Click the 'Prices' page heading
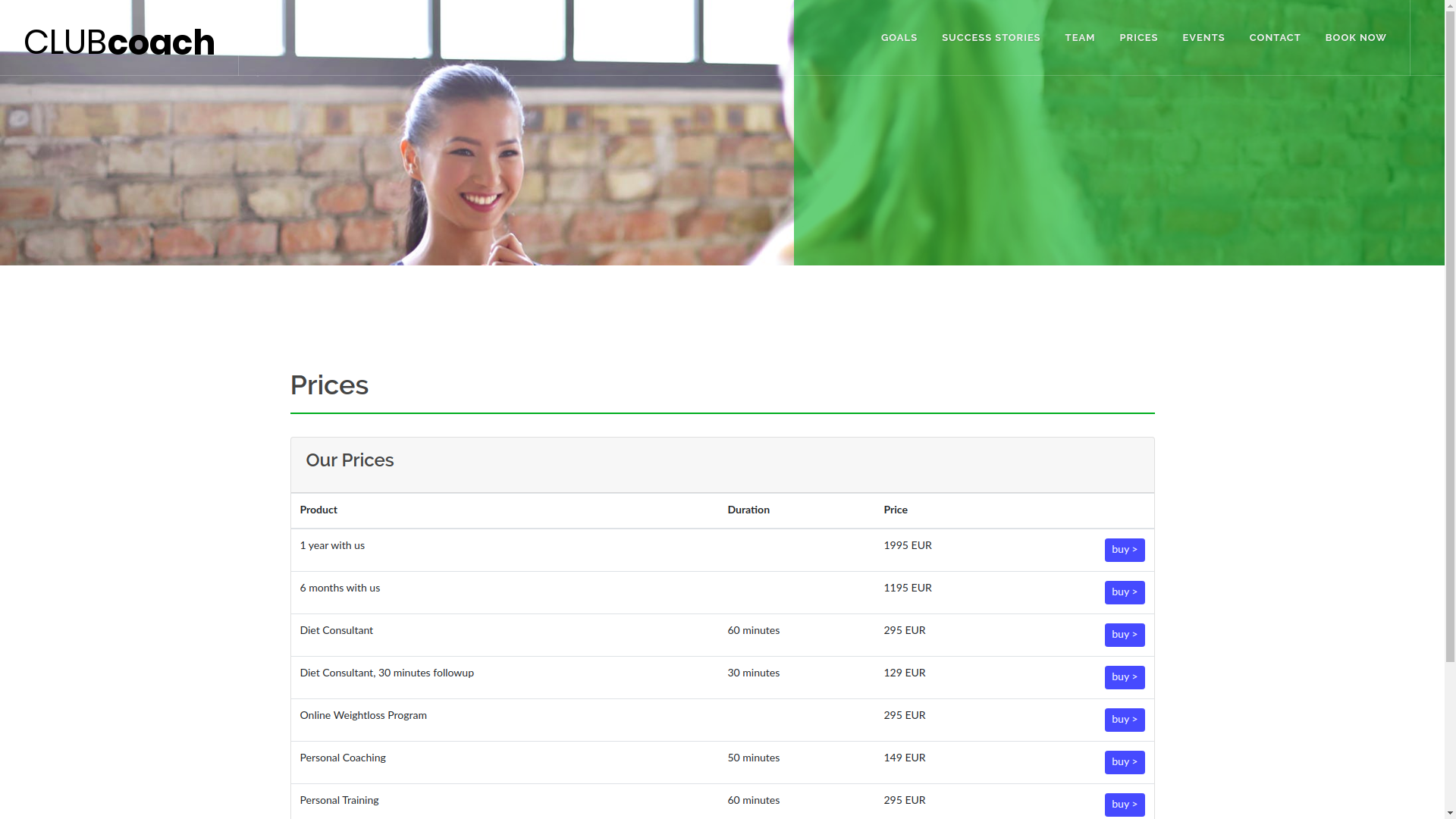The height and width of the screenshot is (819, 1456). click(329, 385)
